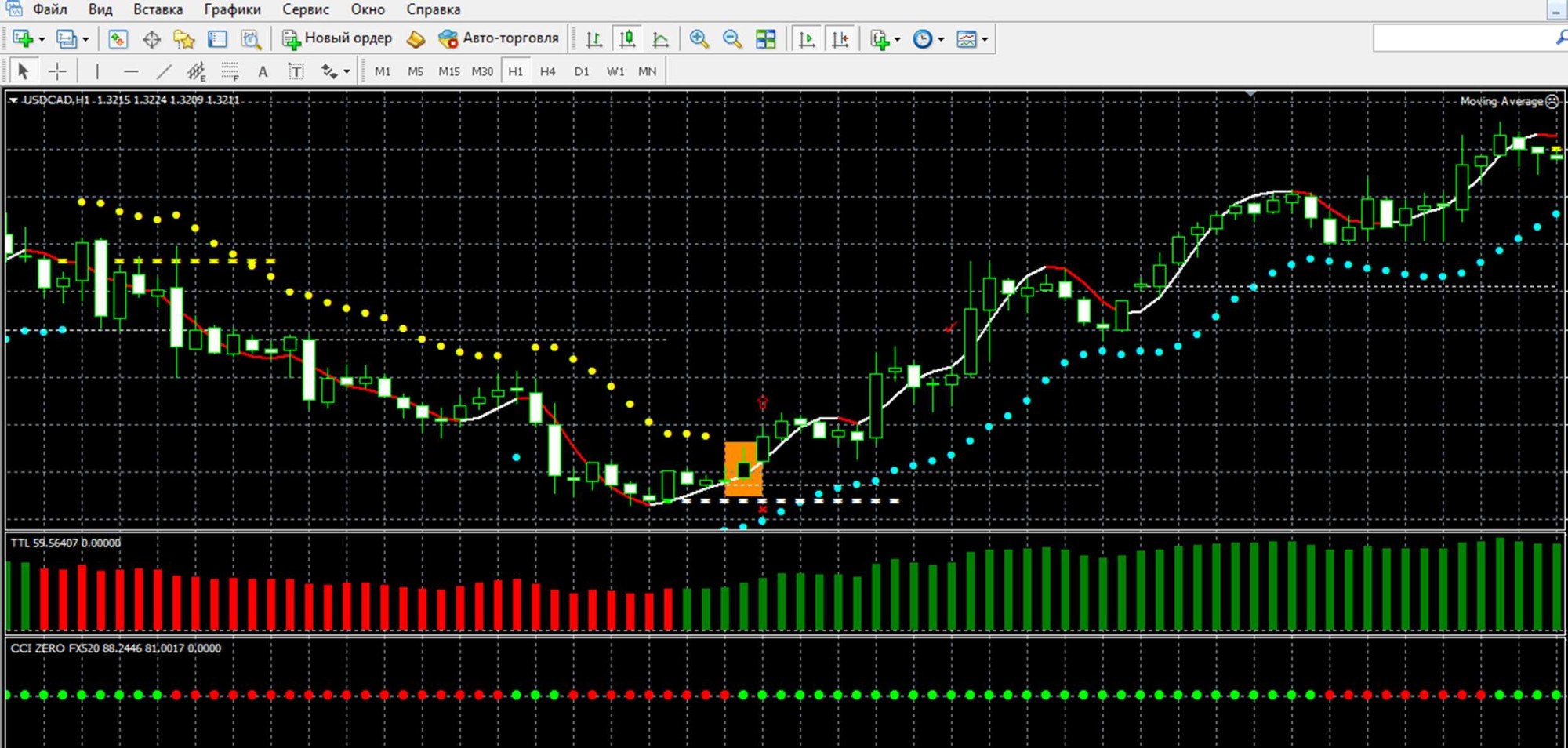Draw a vertical line on the chart
The image size is (1568, 748).
point(97,72)
